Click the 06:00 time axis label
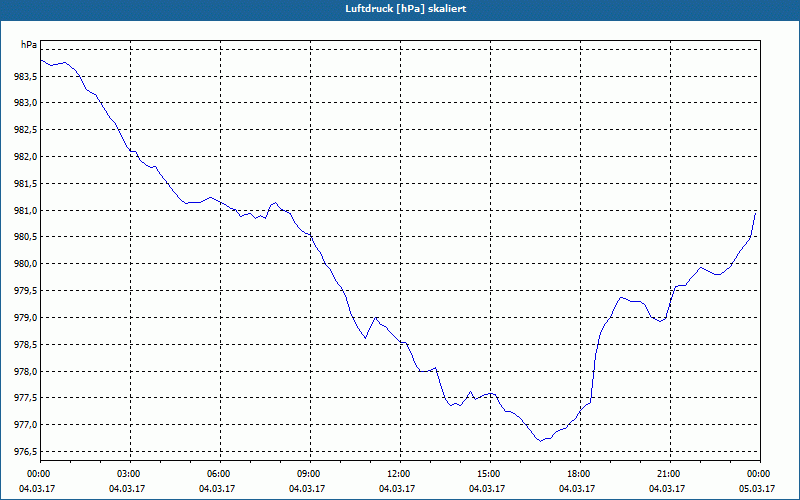Screen dimensions: 800x500 [x=220, y=474]
